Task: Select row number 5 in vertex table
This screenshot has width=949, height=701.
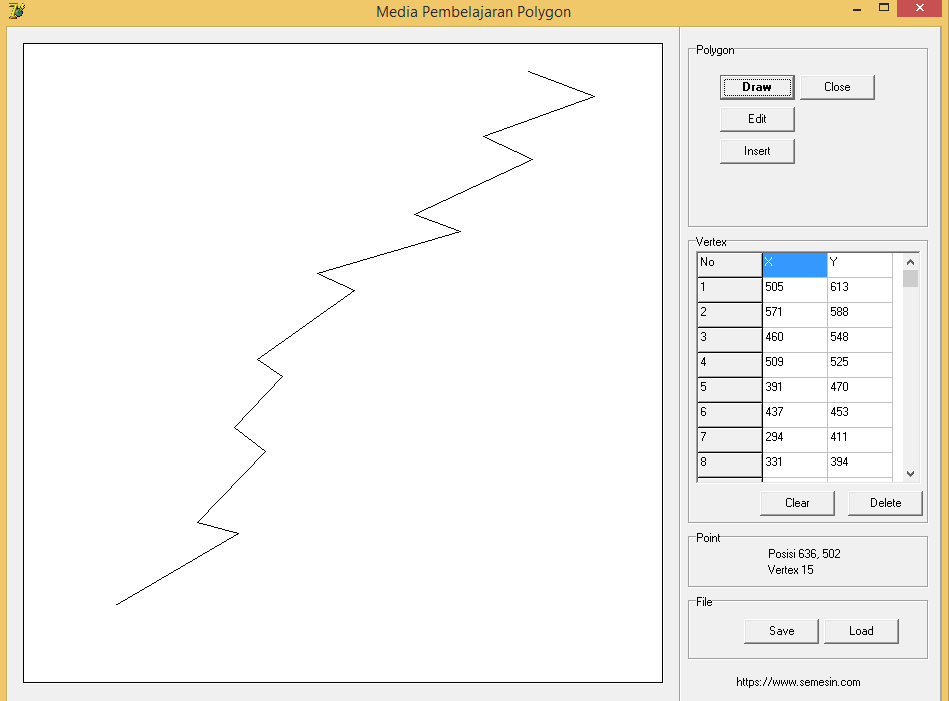Action: [x=729, y=388]
